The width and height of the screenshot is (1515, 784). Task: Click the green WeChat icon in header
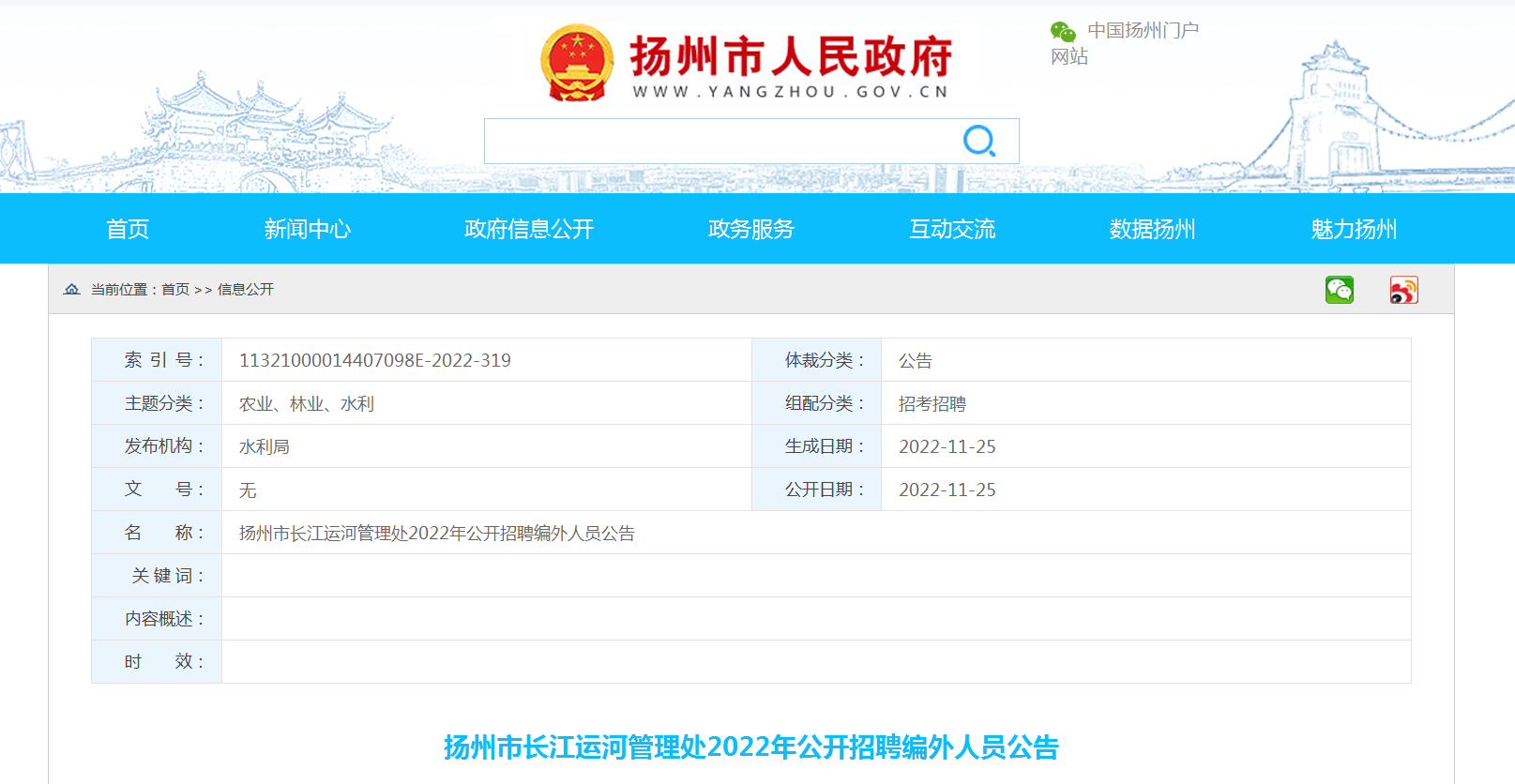point(1063,32)
